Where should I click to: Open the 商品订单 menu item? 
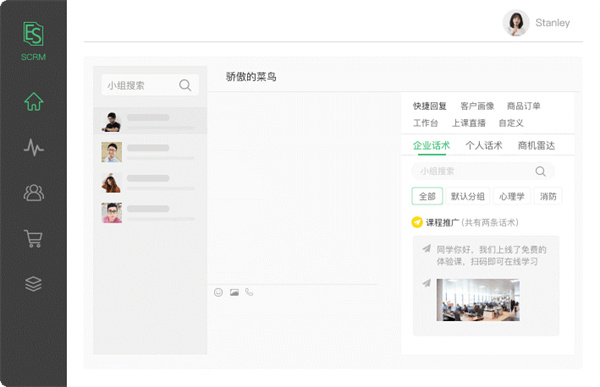pyautogui.click(x=523, y=106)
